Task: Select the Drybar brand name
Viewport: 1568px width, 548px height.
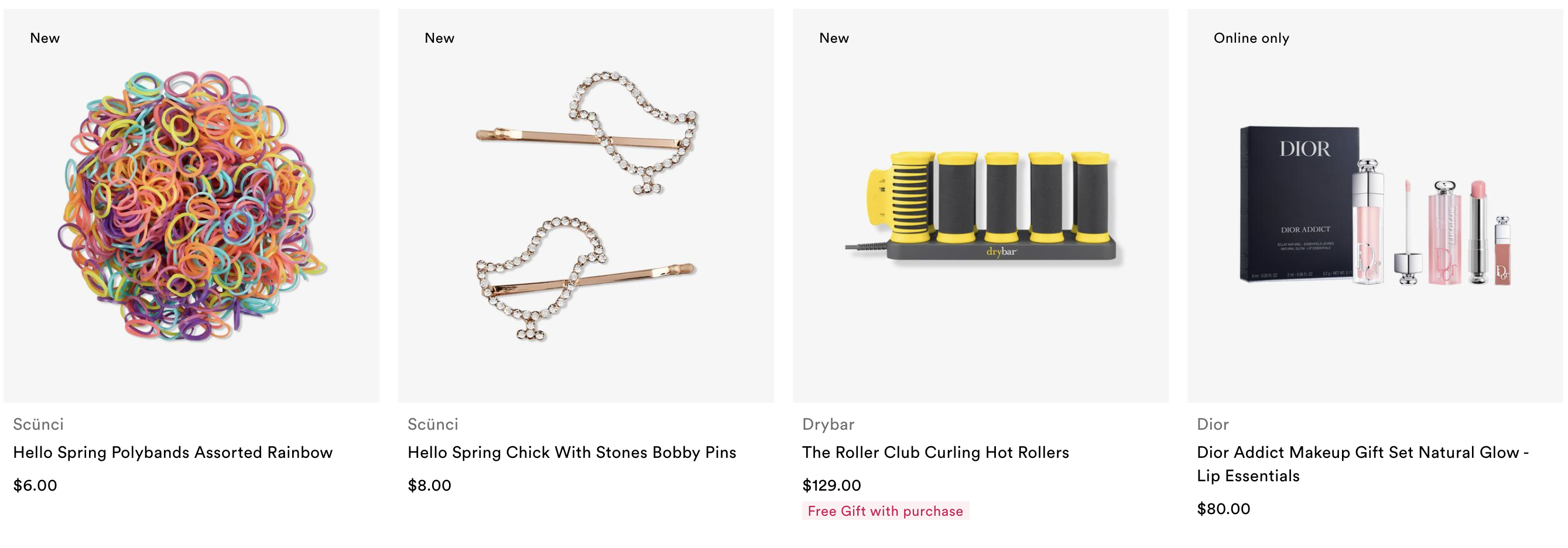Action: (x=828, y=424)
